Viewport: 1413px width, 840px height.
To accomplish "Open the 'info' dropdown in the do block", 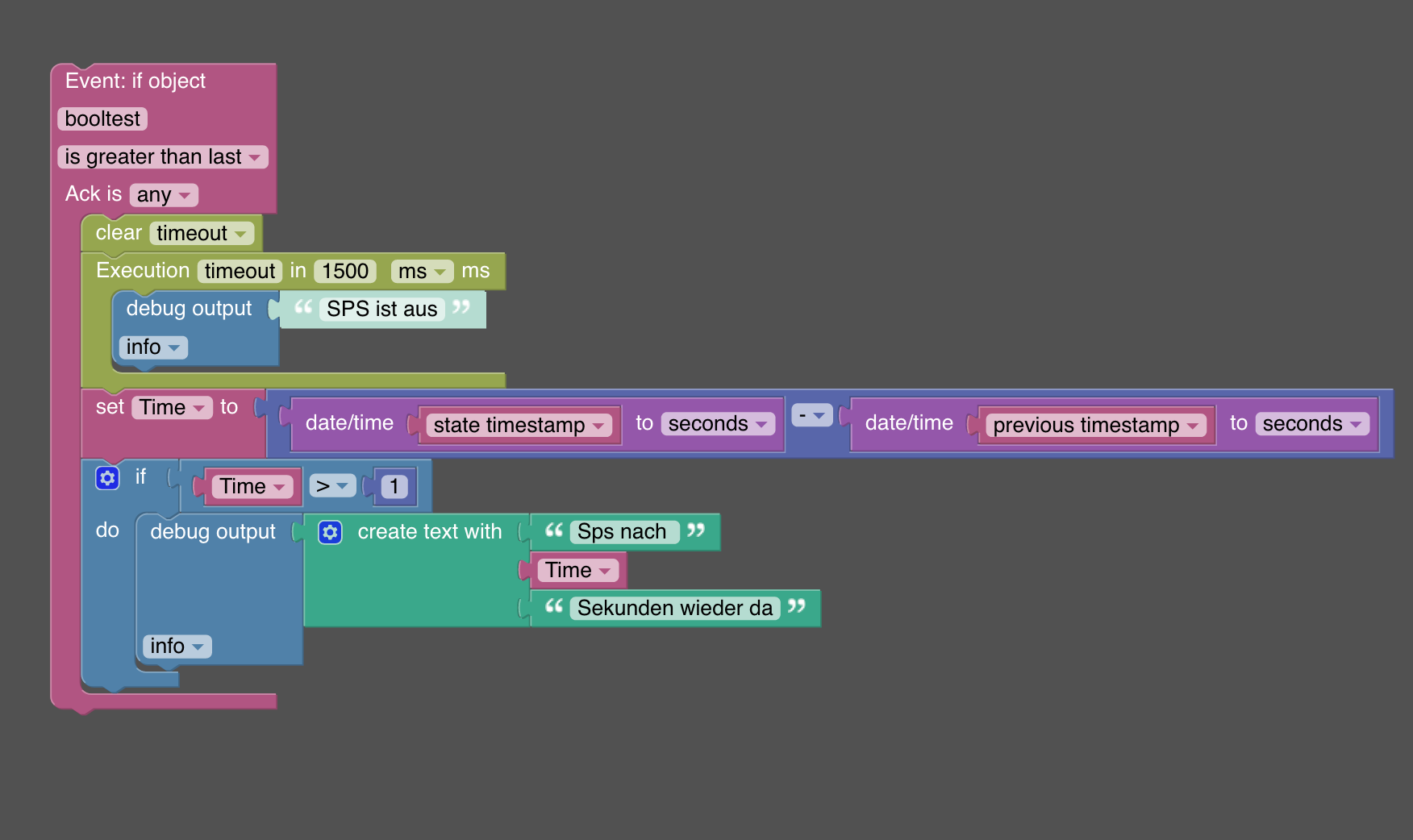I will click(177, 647).
